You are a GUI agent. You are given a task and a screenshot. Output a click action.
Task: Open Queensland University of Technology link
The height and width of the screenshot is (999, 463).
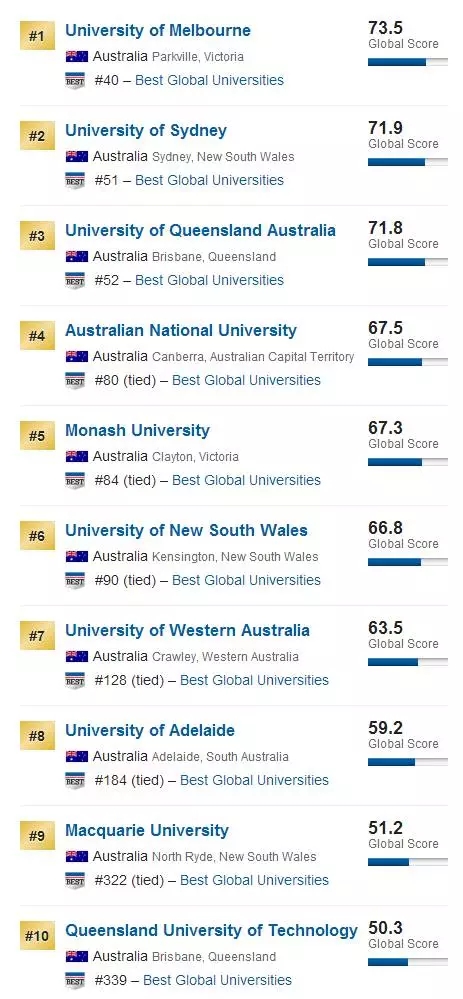211,930
